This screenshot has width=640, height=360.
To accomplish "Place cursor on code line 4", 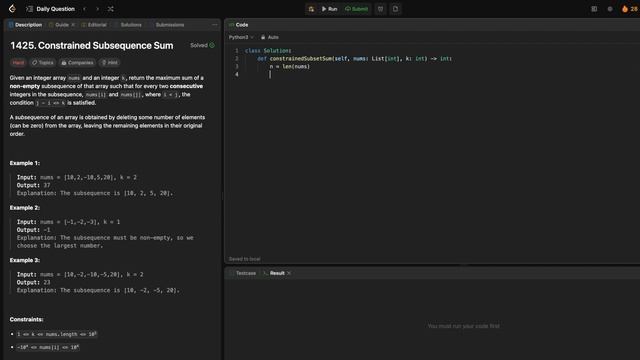I will coord(270,74).
